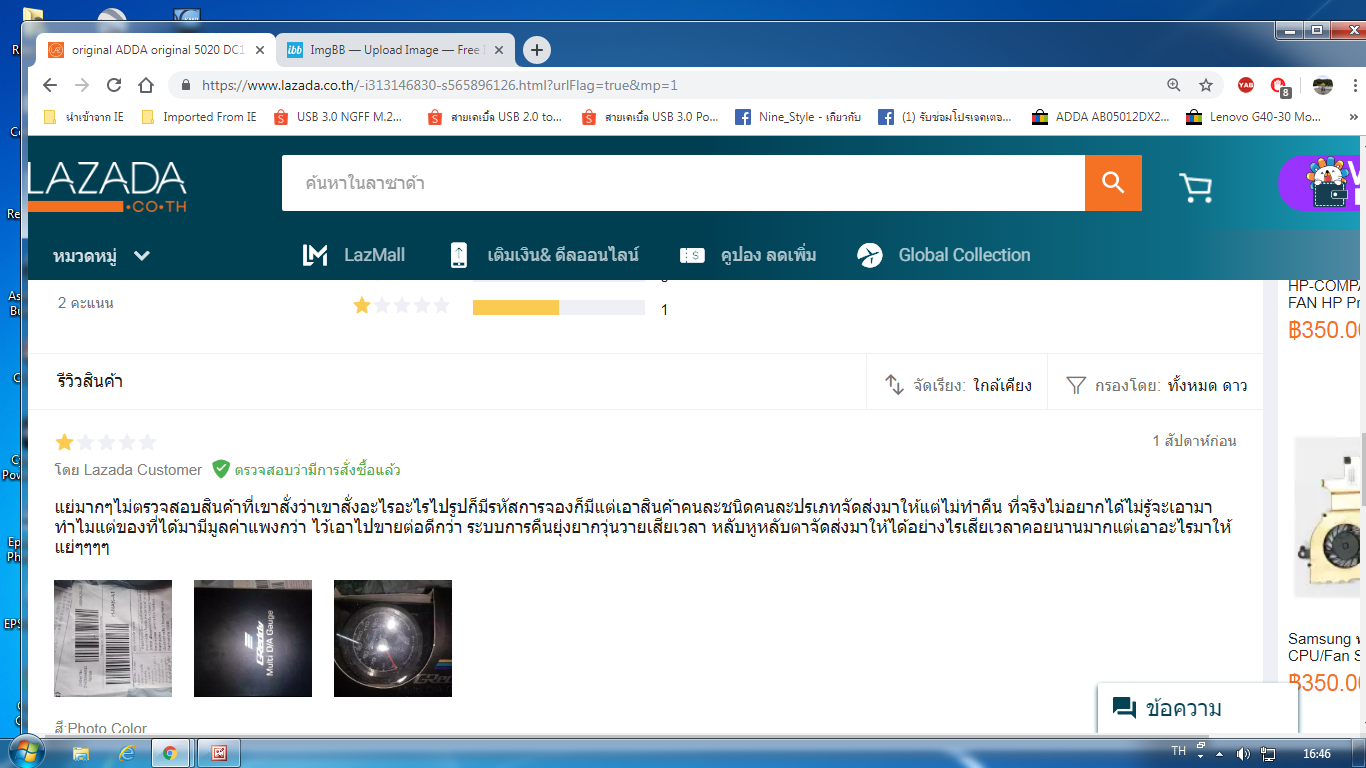Open the red YAB extension icon
This screenshot has width=1366, height=768.
1246,85
